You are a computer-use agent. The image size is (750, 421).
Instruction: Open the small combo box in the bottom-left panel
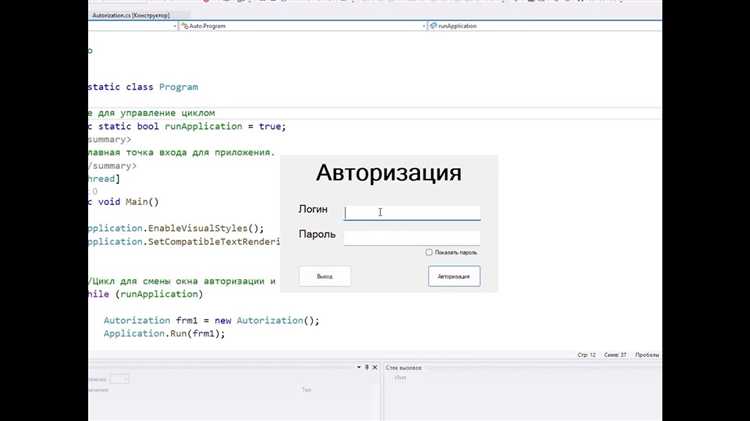tap(119, 379)
